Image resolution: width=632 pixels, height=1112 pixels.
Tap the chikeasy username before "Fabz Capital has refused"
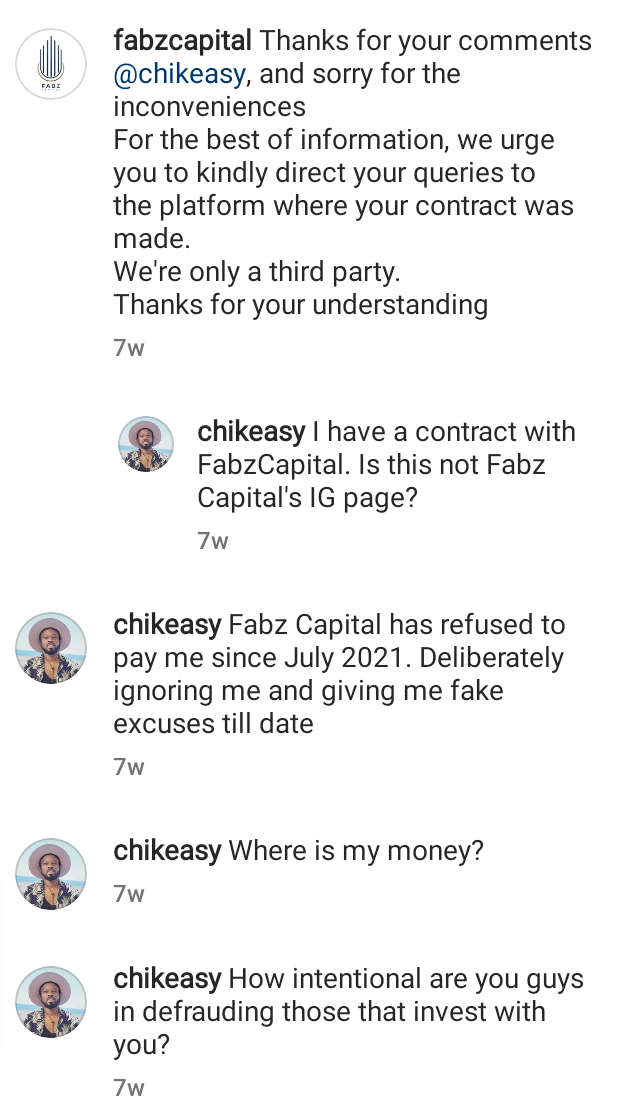167,625
